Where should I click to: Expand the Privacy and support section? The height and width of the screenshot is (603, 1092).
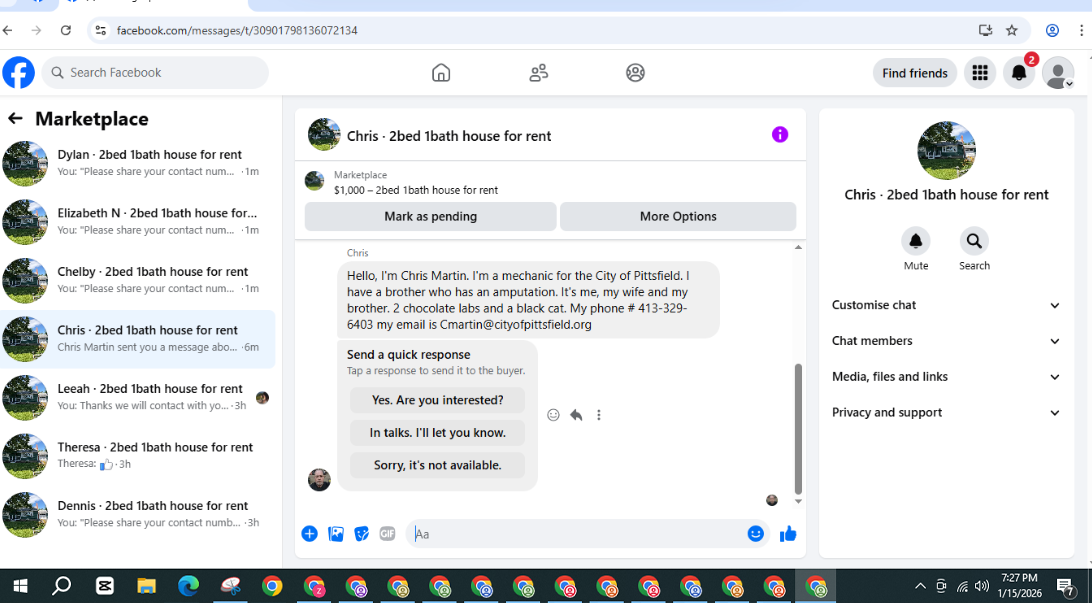coord(946,412)
